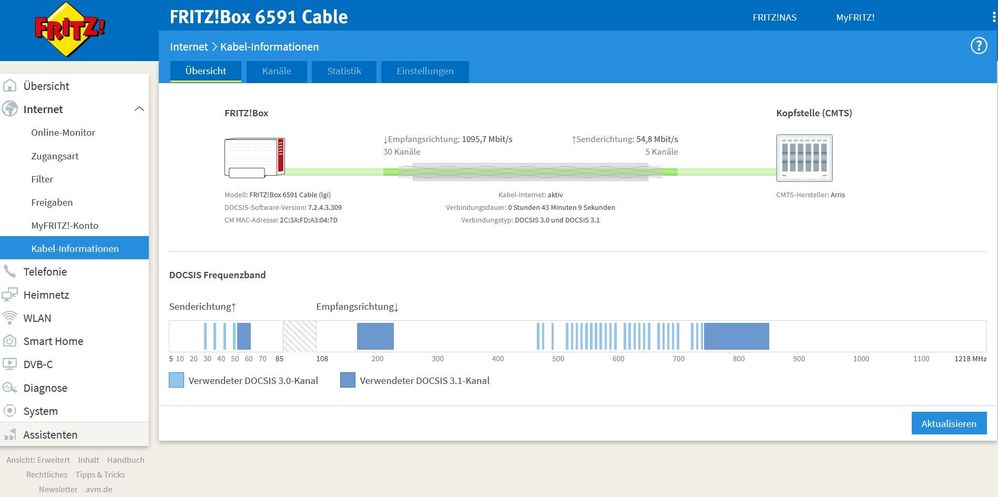Open the avm.de footer link
This screenshot has width=998, height=497.
99,489
